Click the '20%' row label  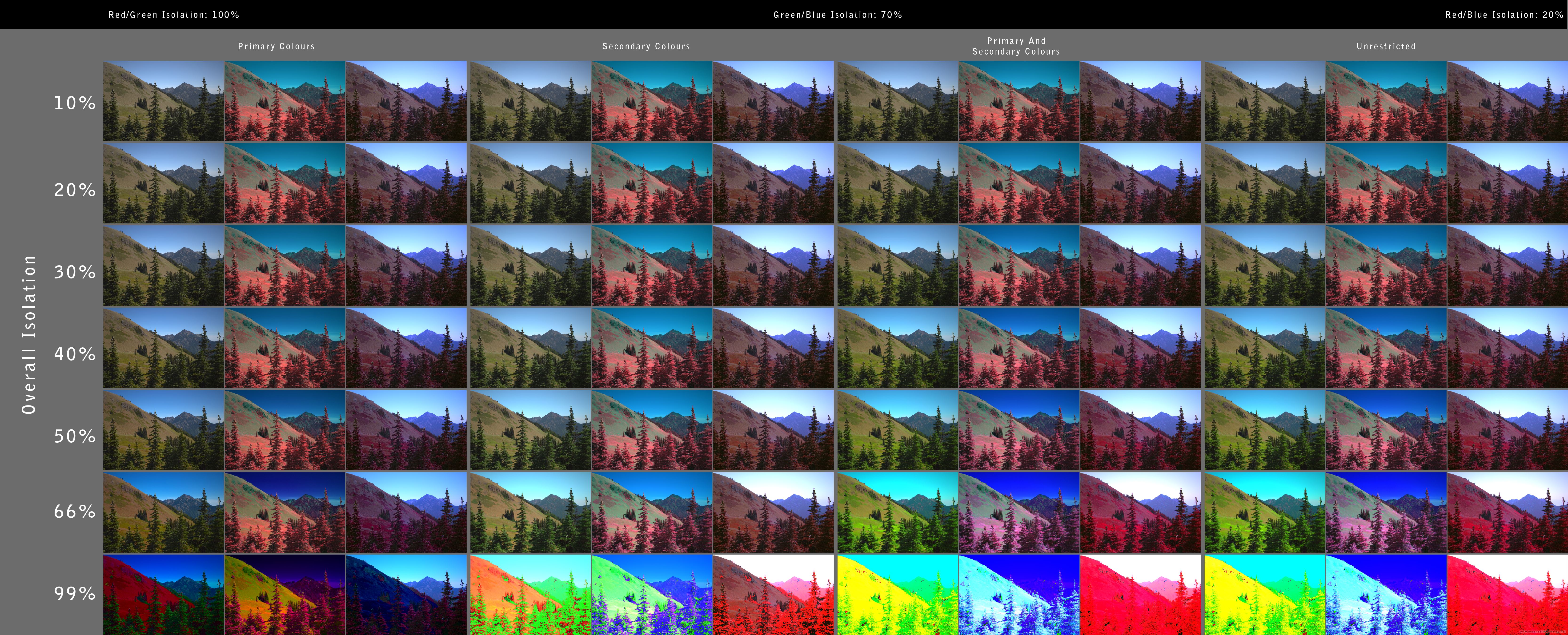click(75, 190)
